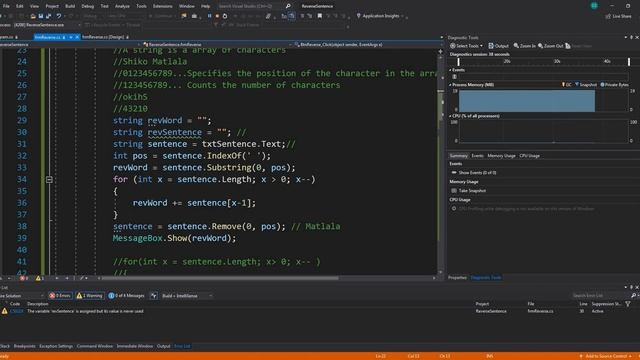Click the Restart debugging icon
Screen dimensions: 640x360
225,16
